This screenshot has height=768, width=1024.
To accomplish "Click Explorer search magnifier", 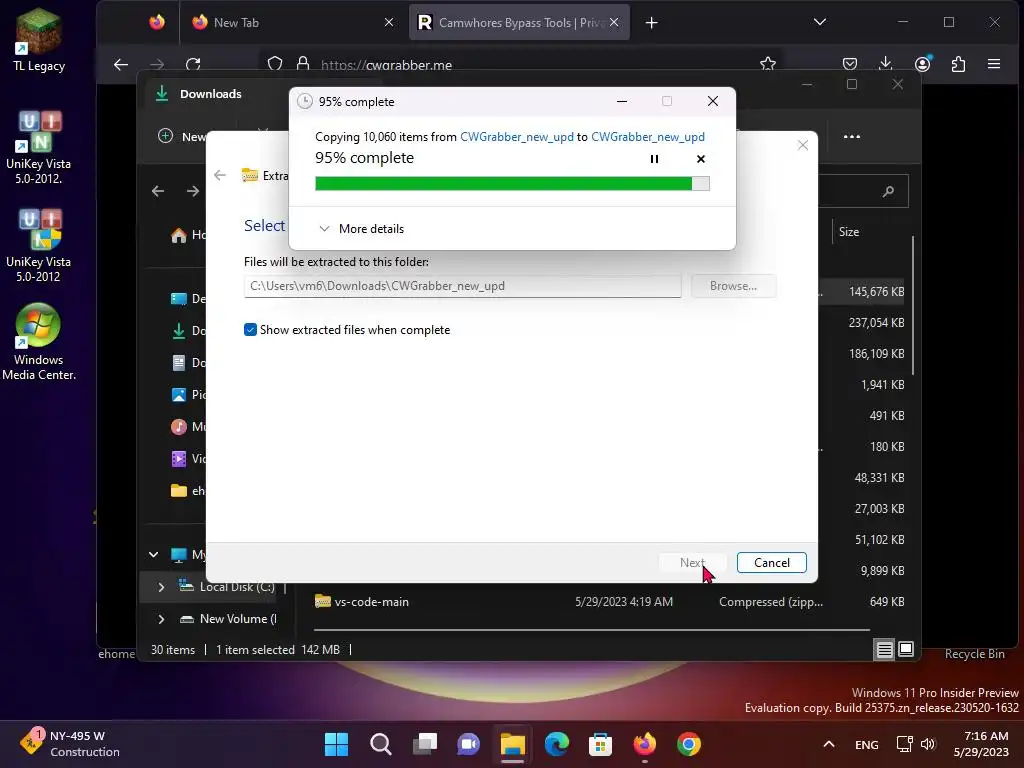I will pos(888,191).
